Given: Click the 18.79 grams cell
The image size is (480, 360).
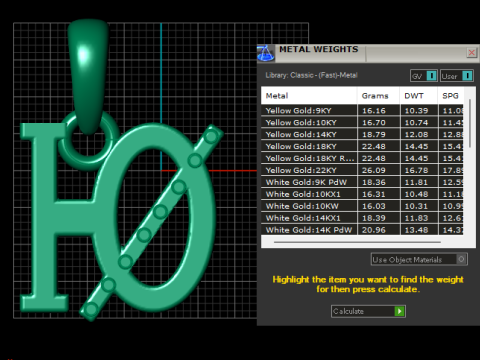Looking at the screenshot, I should pos(379,135).
